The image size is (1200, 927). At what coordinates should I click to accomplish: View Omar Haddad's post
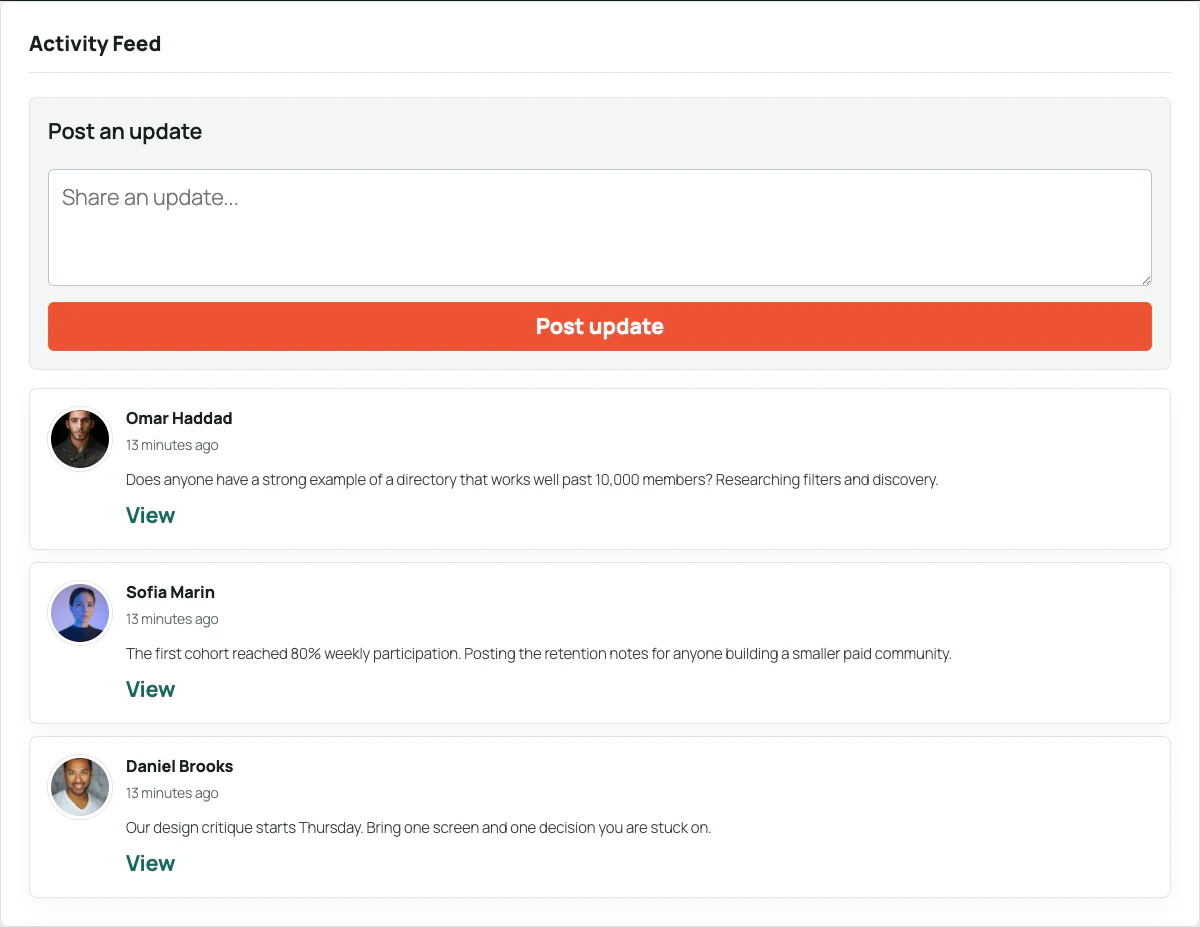(x=150, y=516)
